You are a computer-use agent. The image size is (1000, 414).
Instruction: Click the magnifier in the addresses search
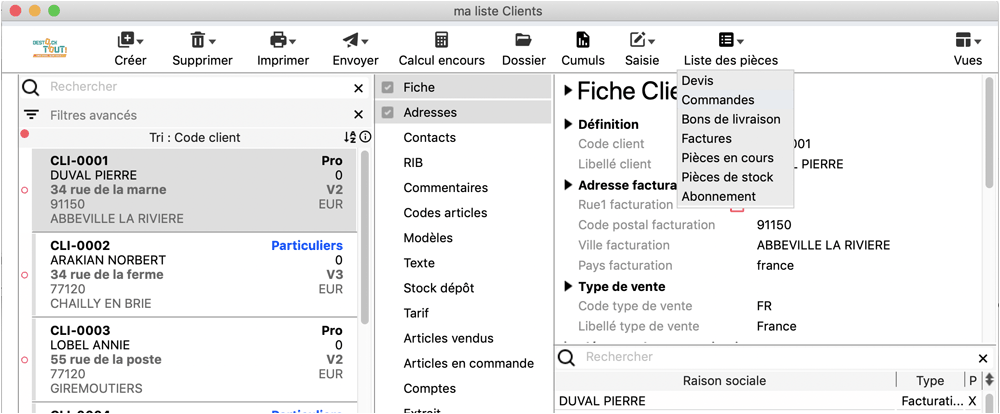[566, 358]
